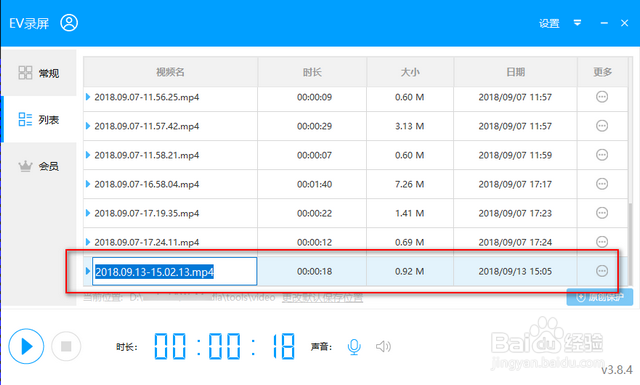Toggle the microphone audio icon
640x385 pixels.
pyautogui.click(x=354, y=347)
